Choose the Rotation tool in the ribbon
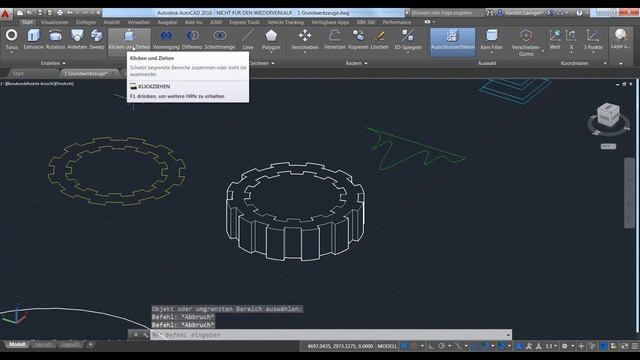Viewport: 640px width, 360px height. pos(55,39)
